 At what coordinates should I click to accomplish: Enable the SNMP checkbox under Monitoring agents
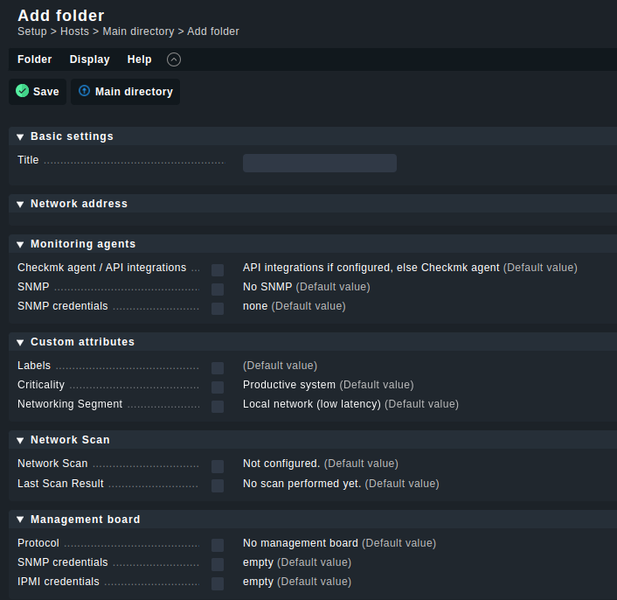(x=217, y=289)
